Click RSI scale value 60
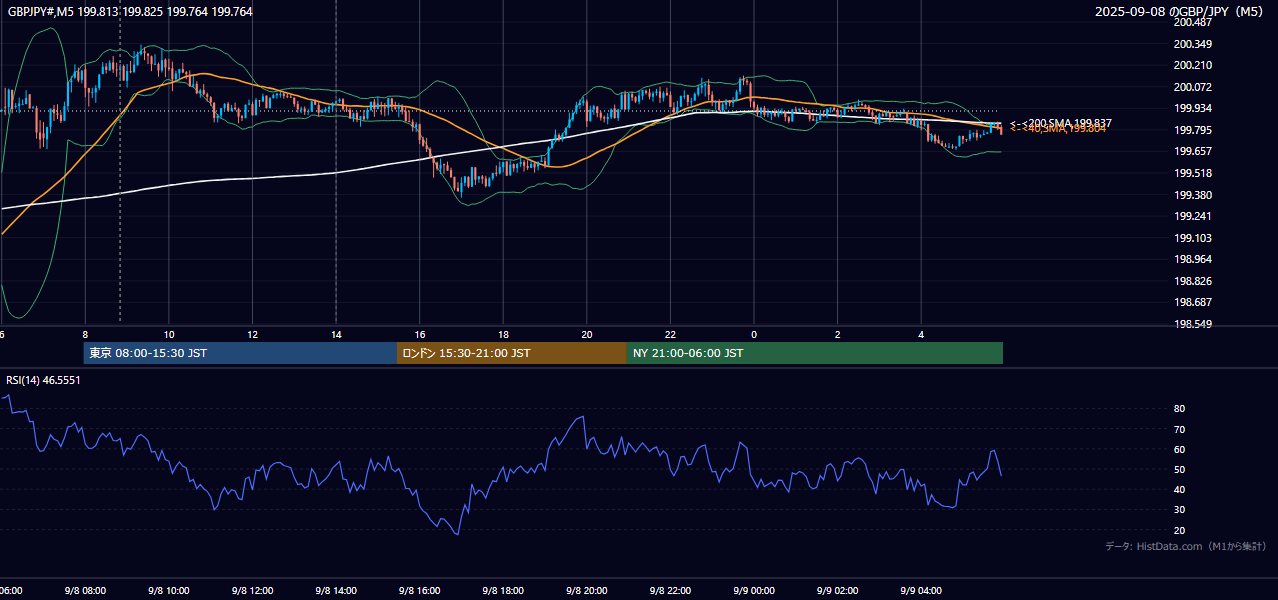Viewport: 1278px width, 600px height. click(1180, 449)
